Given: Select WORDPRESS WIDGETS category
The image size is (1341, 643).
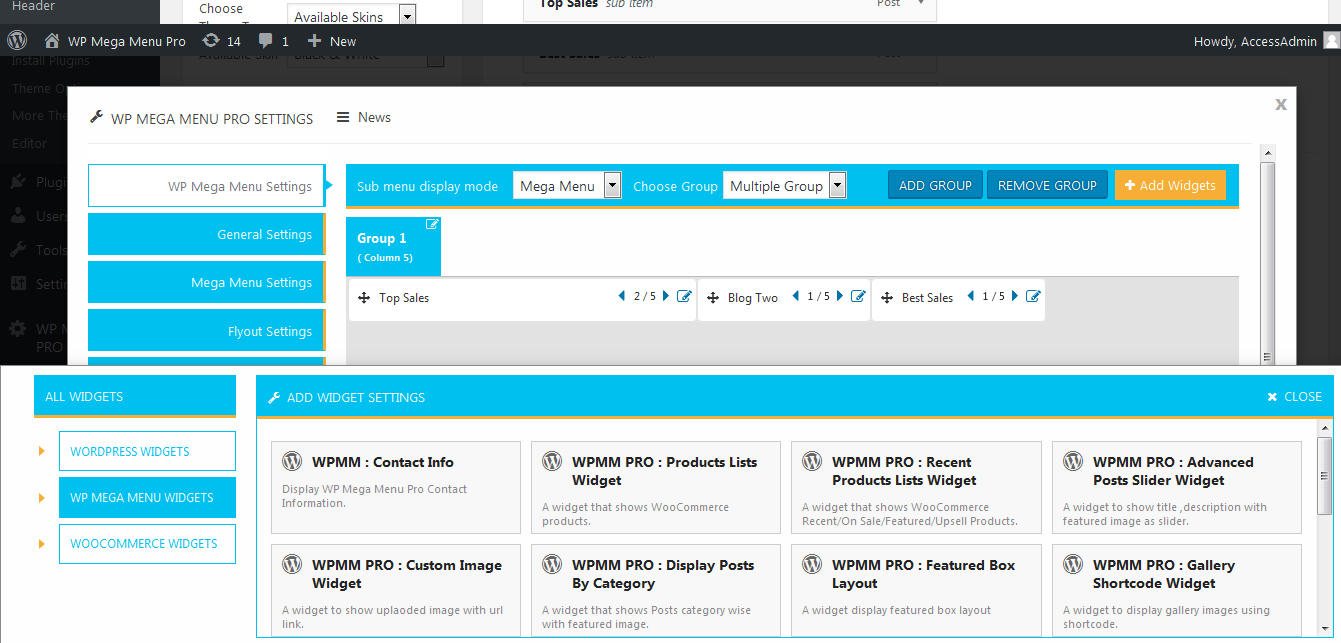Looking at the screenshot, I should [147, 451].
